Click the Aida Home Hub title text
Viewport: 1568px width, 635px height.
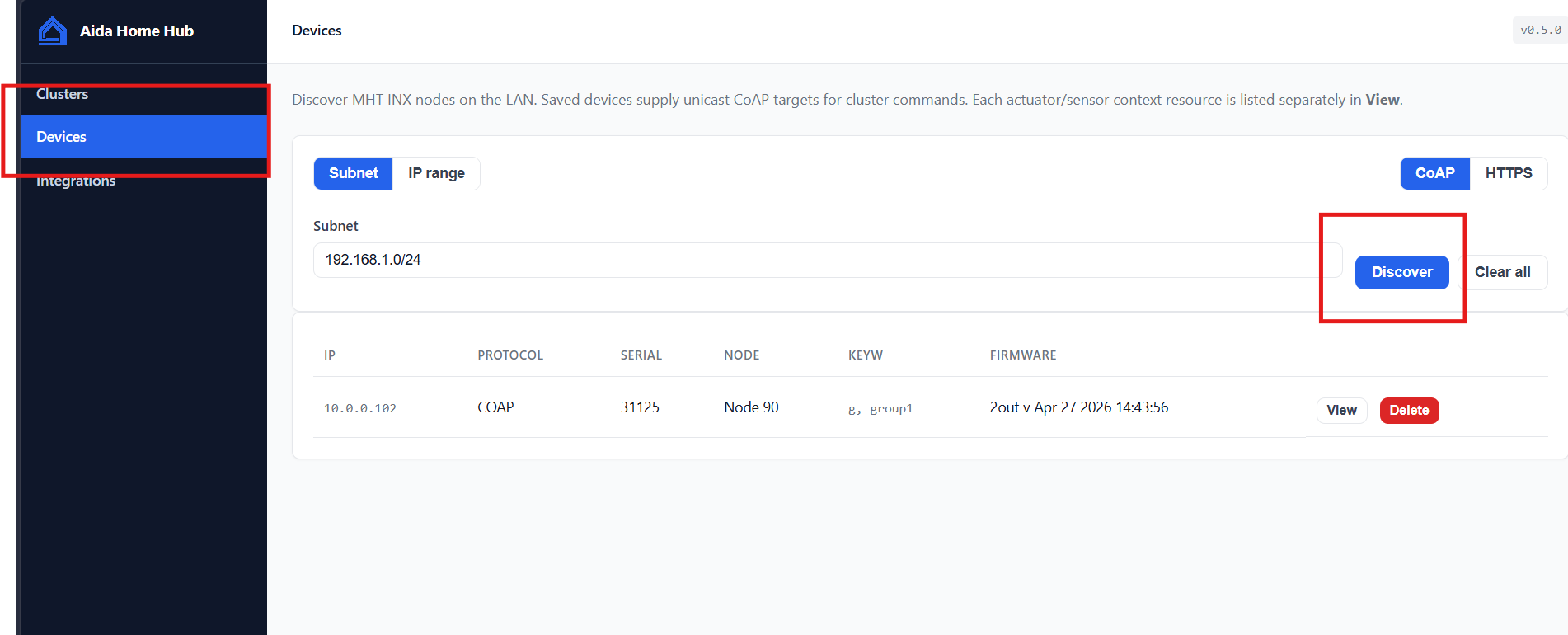pyautogui.click(x=137, y=31)
